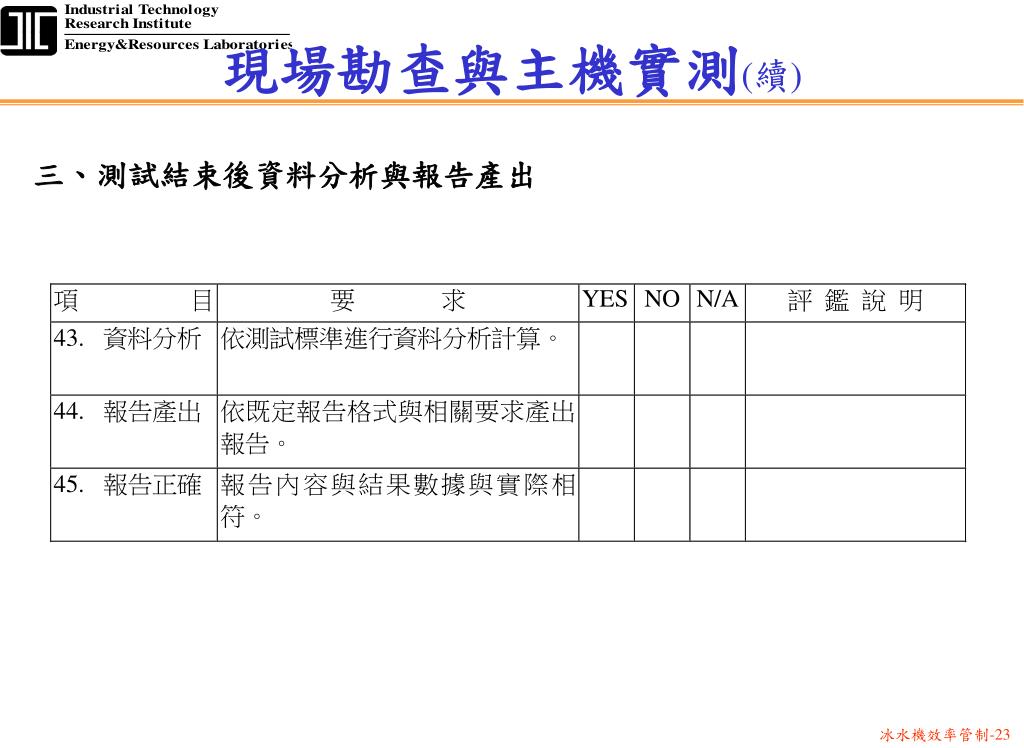
Task: Mark the YES cell for 報告正確
Action: (606, 504)
